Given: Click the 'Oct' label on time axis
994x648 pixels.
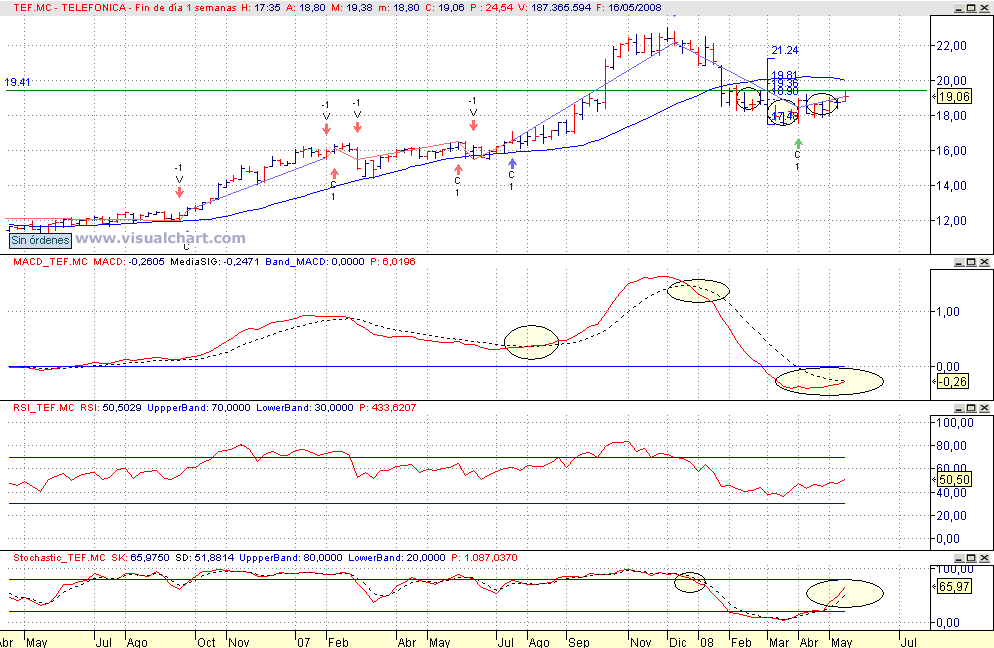Looking at the screenshot, I should pyautogui.click(x=206, y=642).
